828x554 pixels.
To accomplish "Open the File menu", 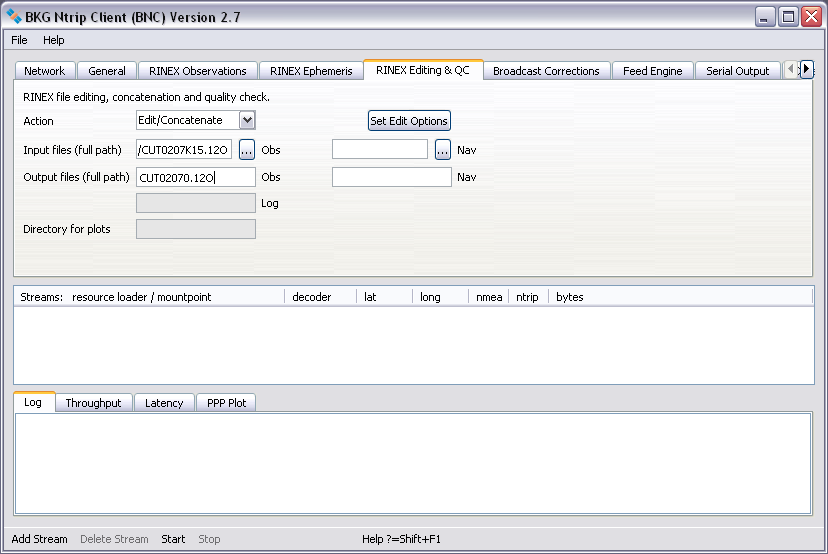I will tap(20, 40).
